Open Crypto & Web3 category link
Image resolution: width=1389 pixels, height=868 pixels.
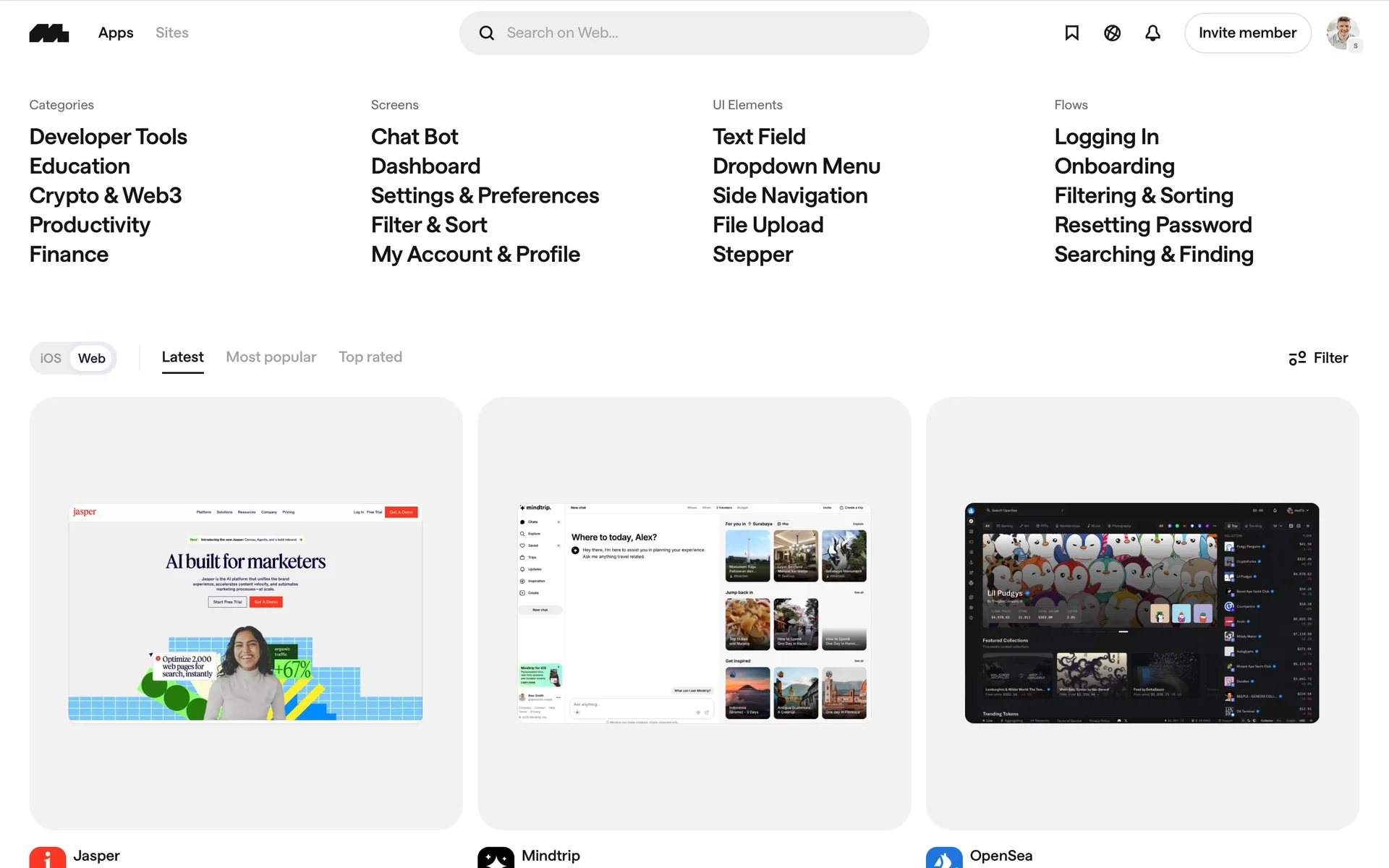pyautogui.click(x=106, y=195)
